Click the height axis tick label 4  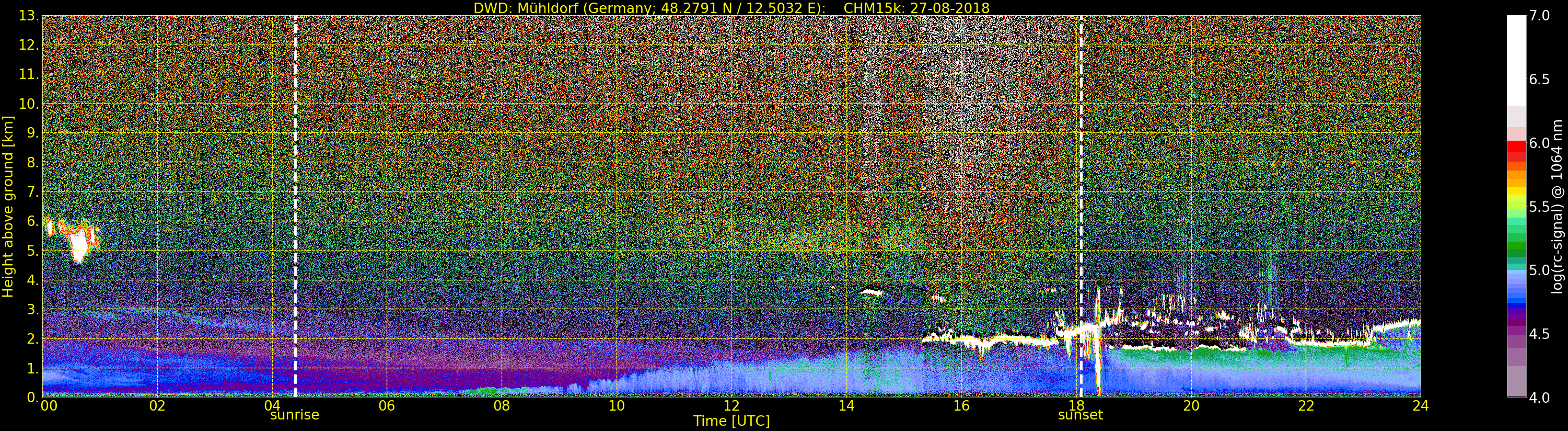(x=33, y=280)
